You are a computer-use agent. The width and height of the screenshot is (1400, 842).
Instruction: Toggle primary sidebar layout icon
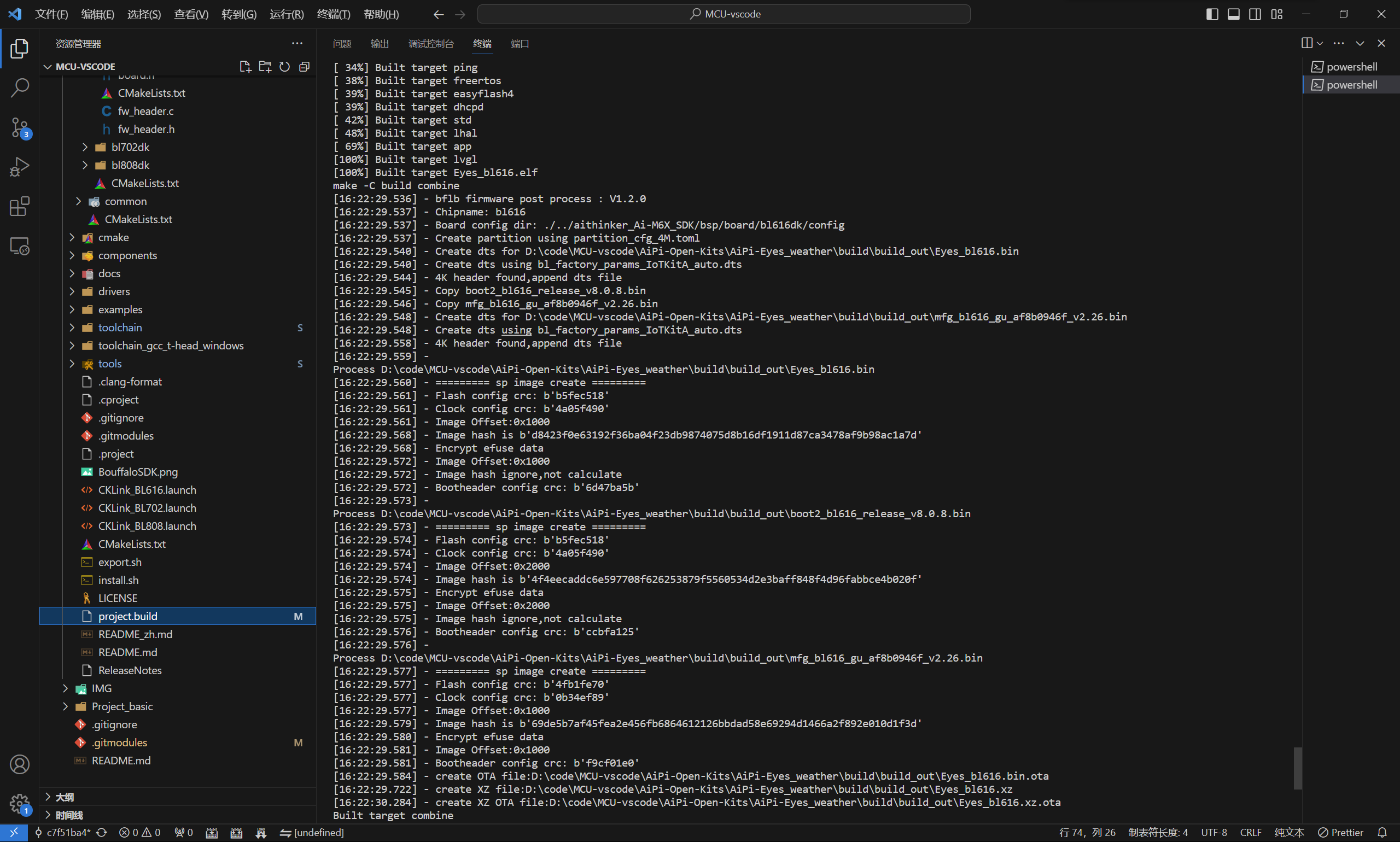(x=1212, y=14)
